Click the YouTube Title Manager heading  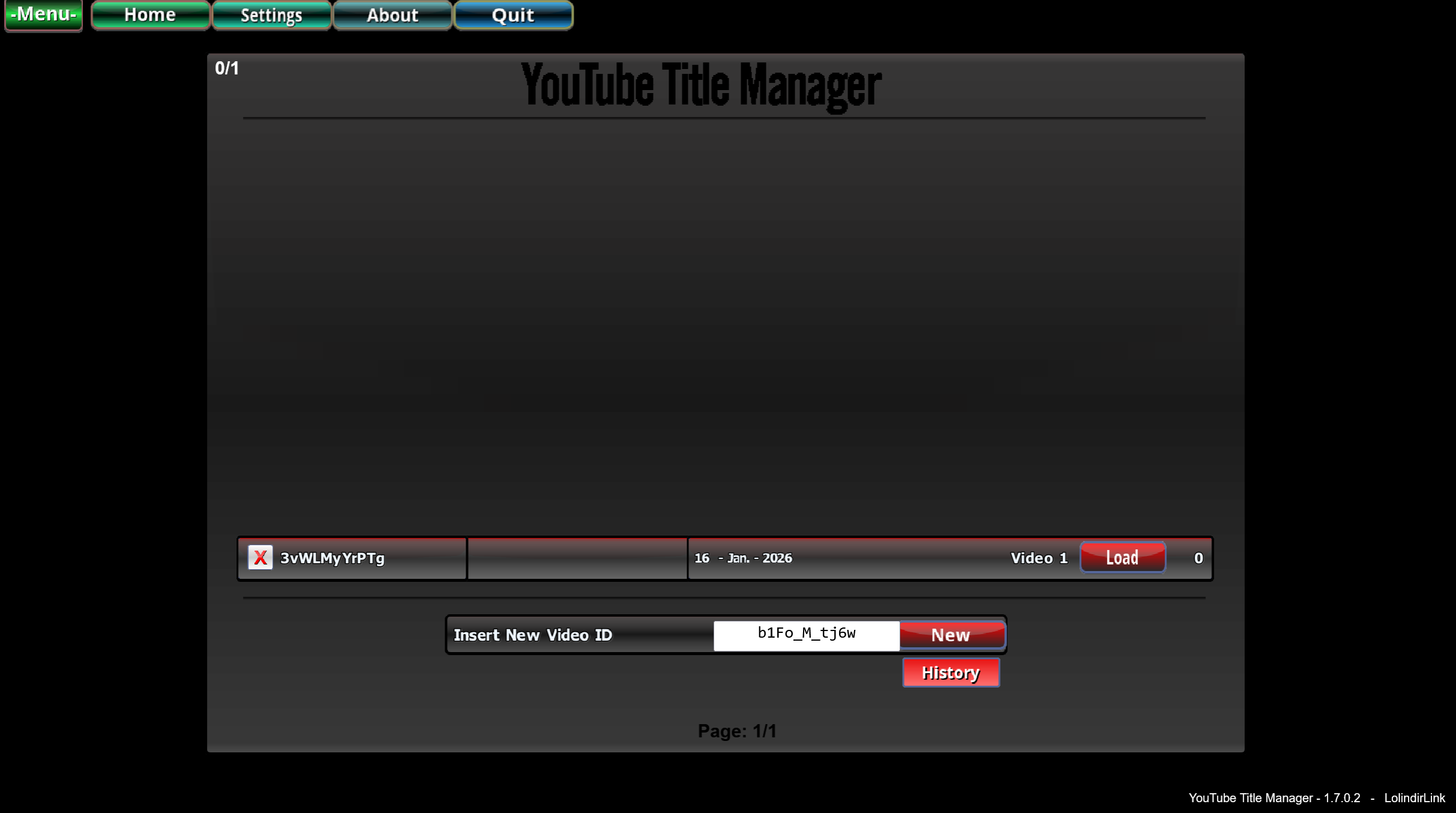[x=700, y=85]
